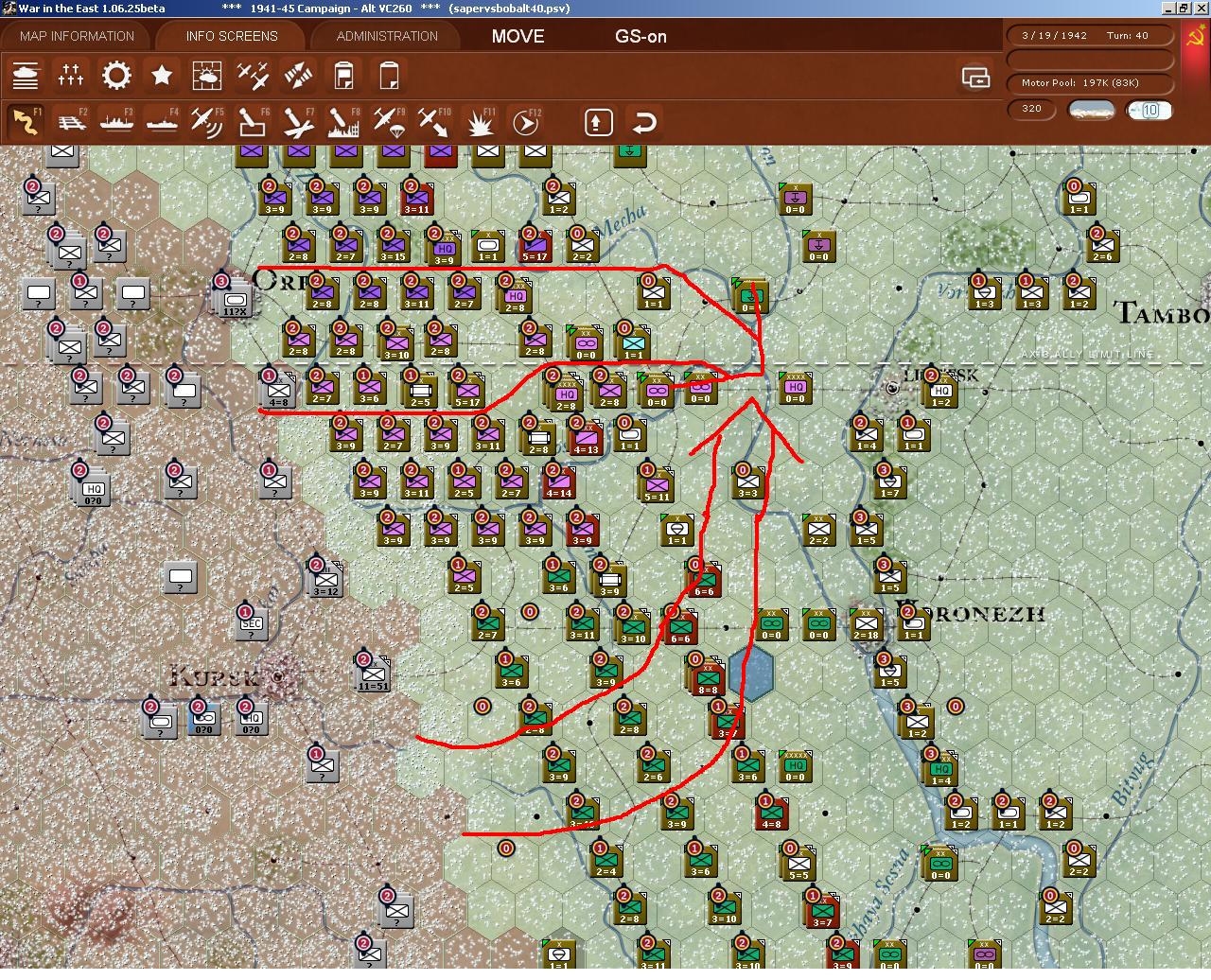Select the green XXXX HQ 0=0 counter

(796, 765)
